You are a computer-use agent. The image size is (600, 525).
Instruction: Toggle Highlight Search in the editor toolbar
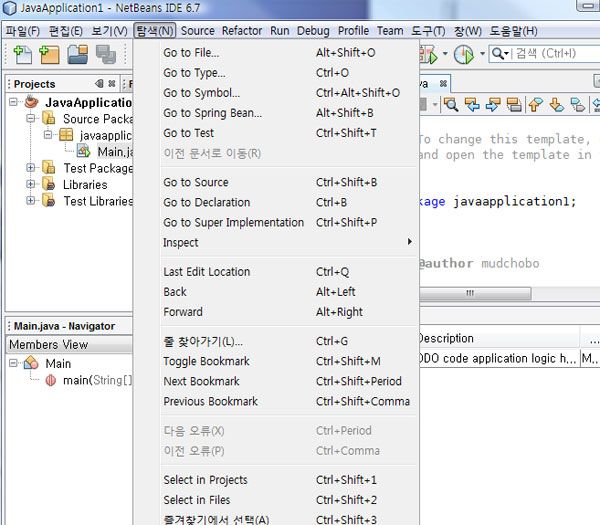[514, 104]
